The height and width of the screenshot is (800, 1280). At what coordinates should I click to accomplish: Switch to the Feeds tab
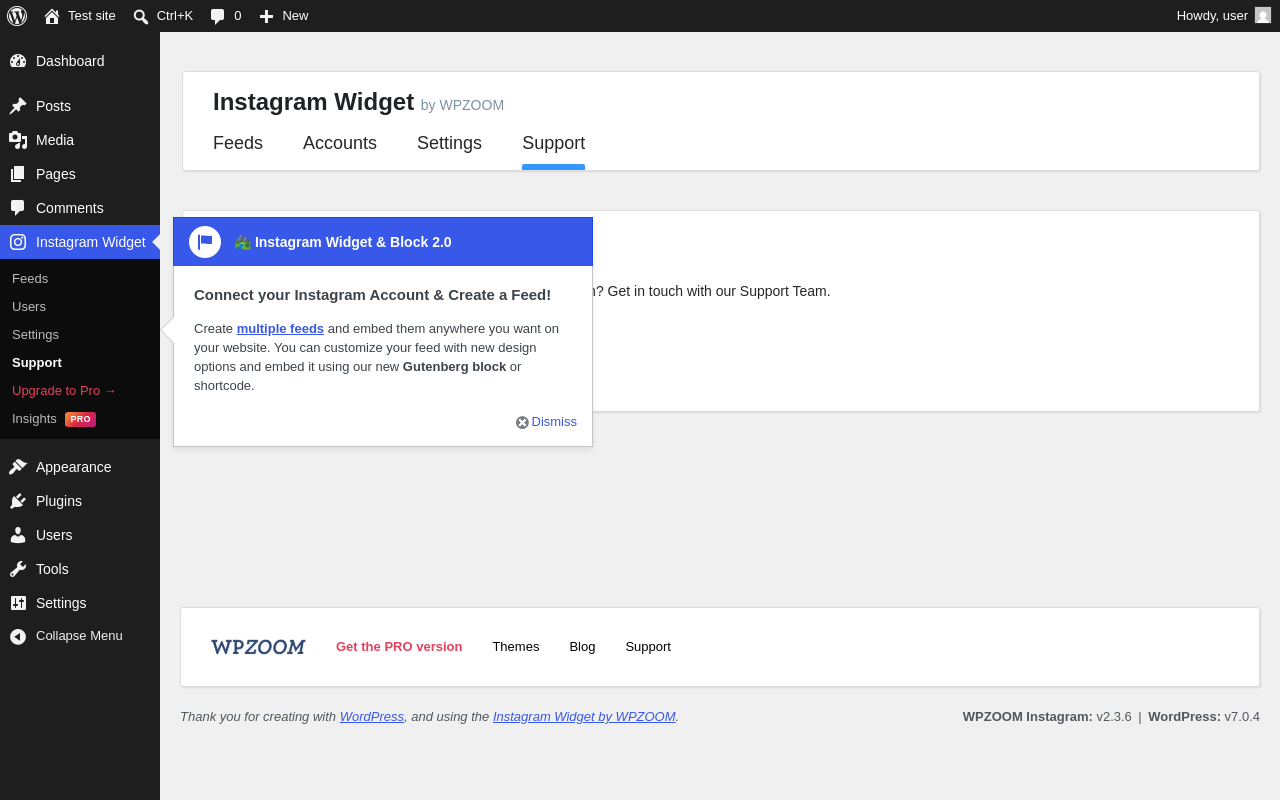coord(238,143)
